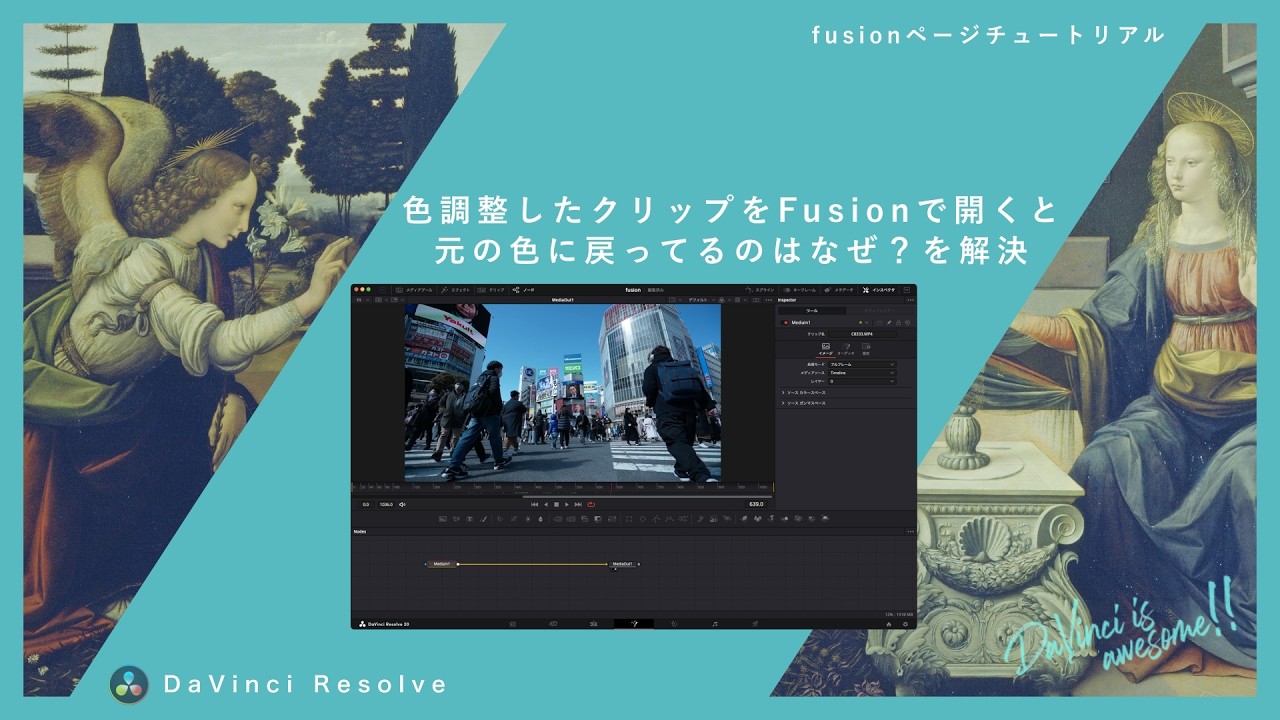Viewport: 1280px width, 720px height.
Task: Select the ツール tab in Inspector
Action: 812,311
